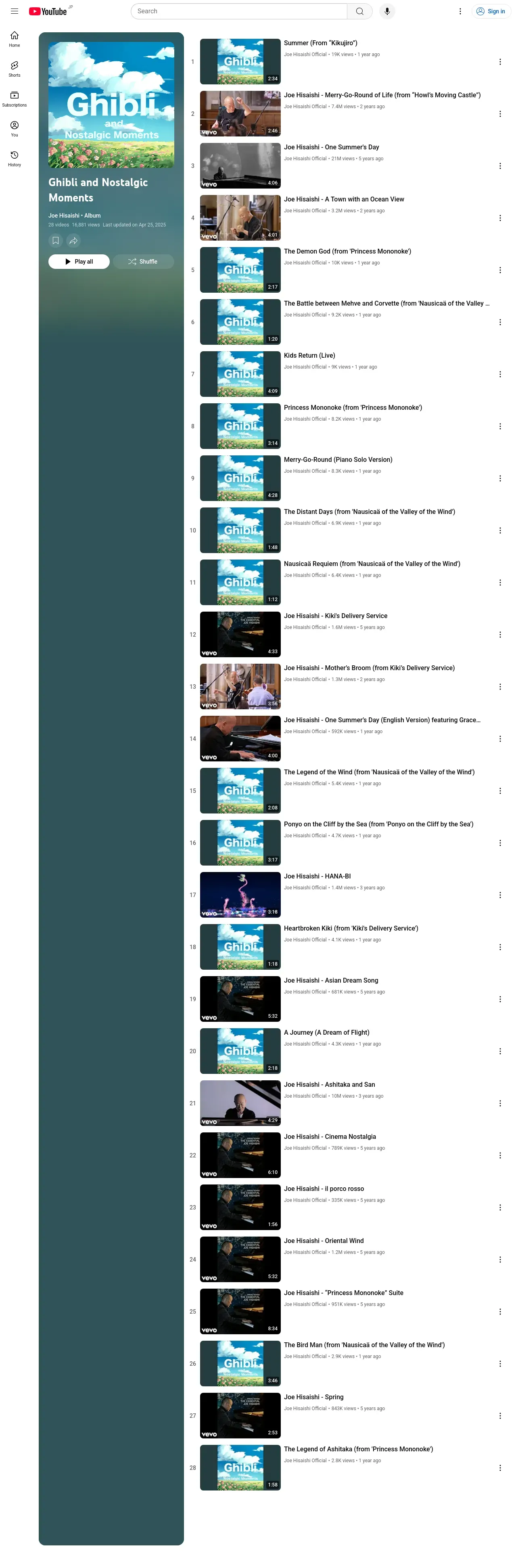
Task: Click the Shuffle button
Action: [144, 262]
